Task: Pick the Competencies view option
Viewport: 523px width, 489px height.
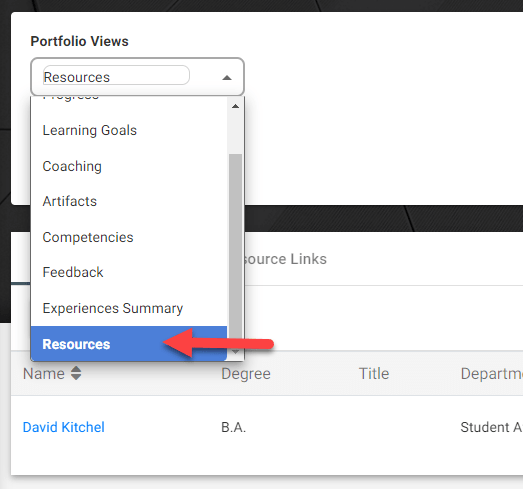Action: pyautogui.click(x=129, y=237)
